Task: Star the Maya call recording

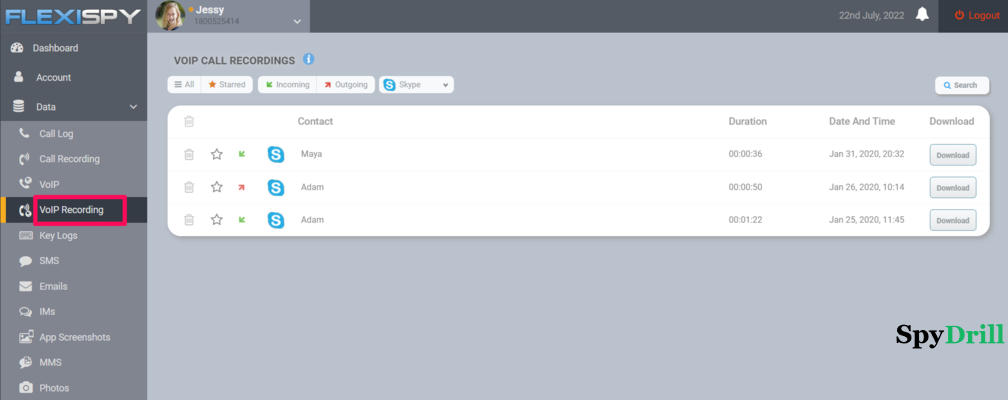Action: [216, 154]
